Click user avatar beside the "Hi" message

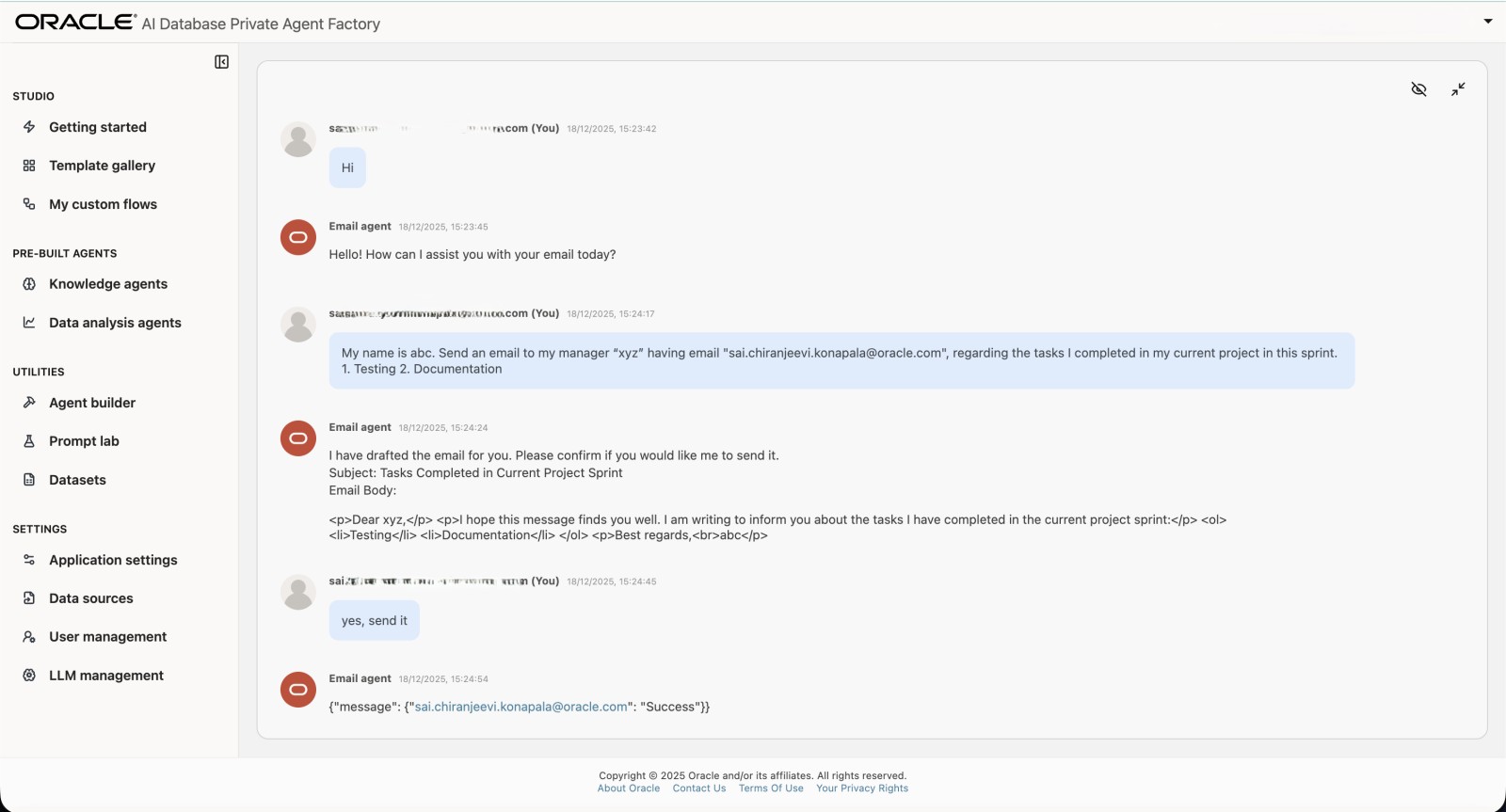298,139
